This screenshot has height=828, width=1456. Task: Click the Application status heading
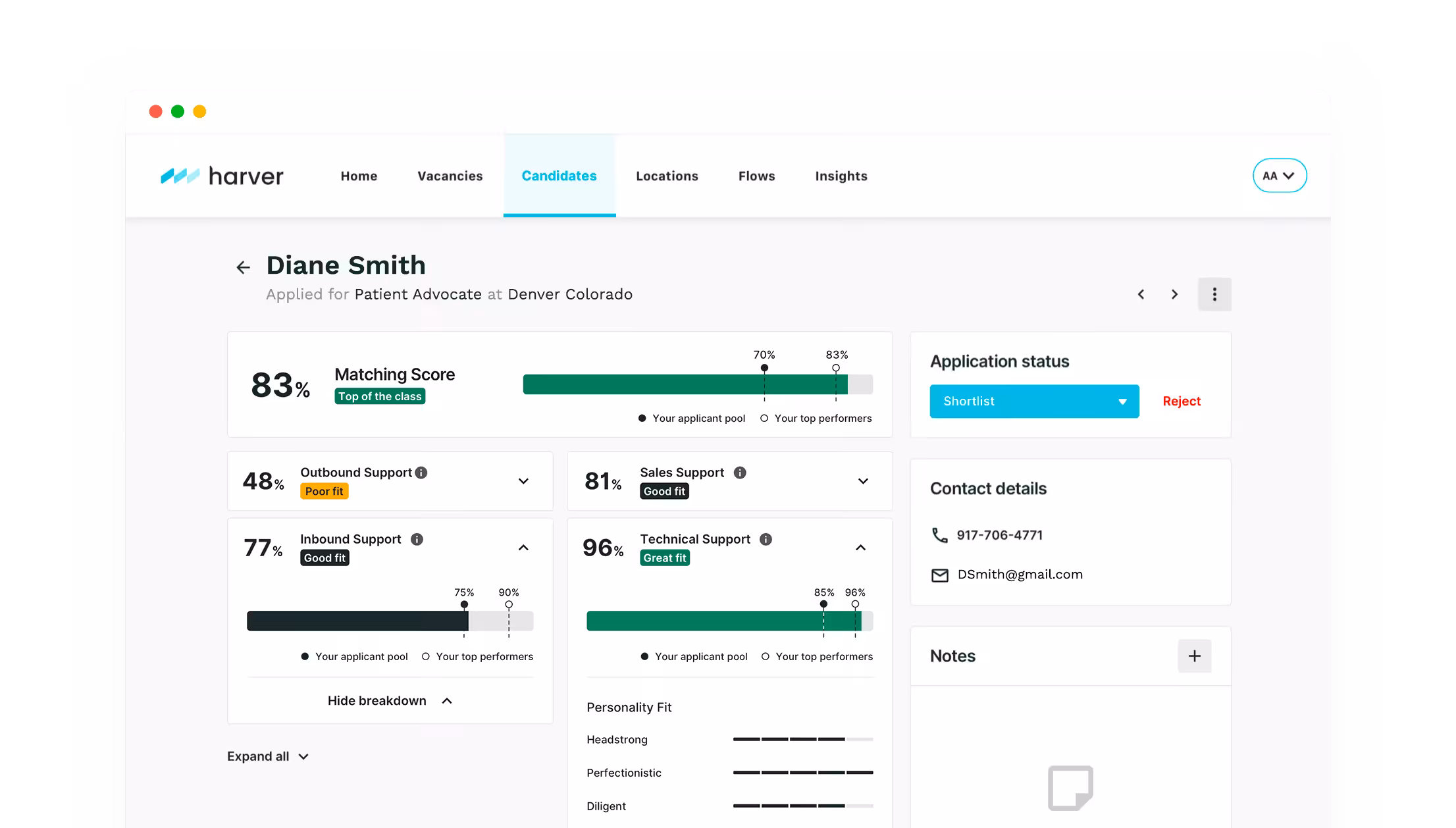[999, 361]
